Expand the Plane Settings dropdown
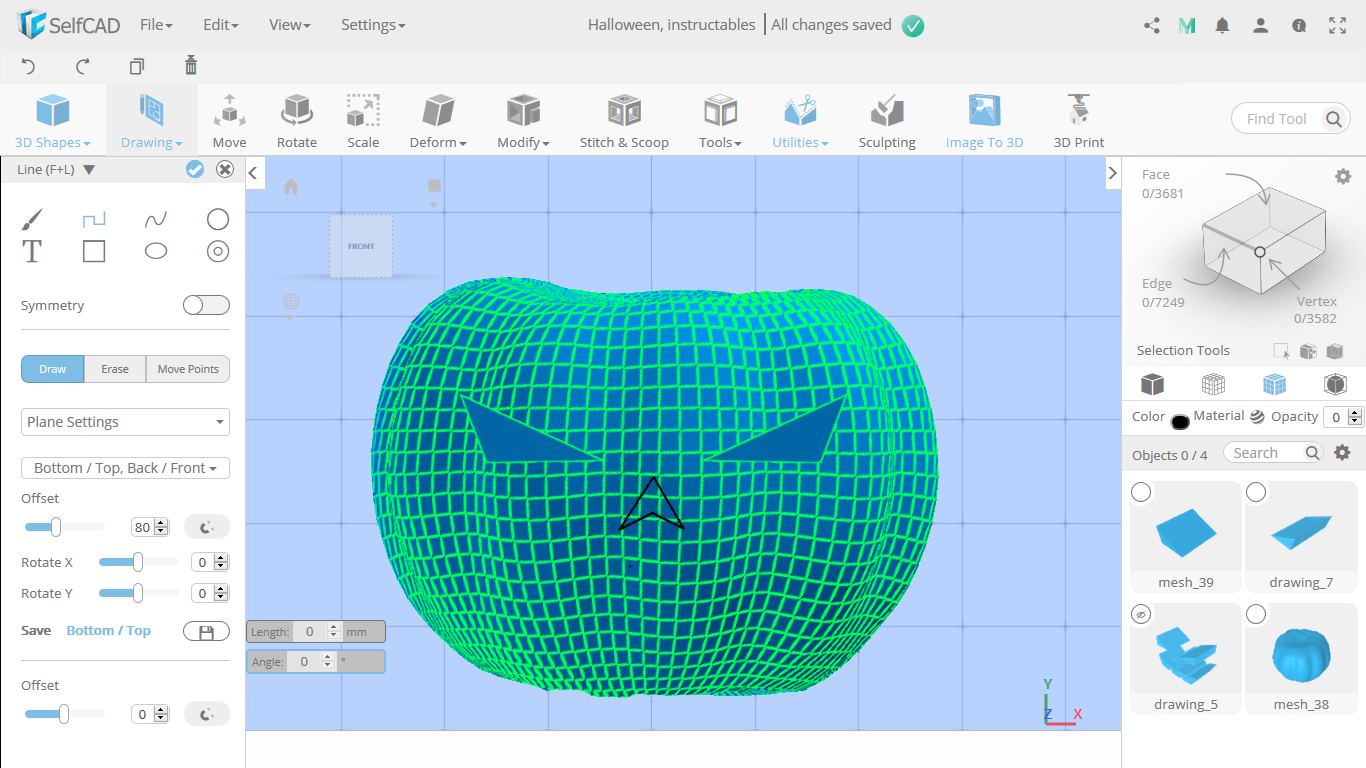Image resolution: width=1366 pixels, height=768 pixels. click(125, 422)
